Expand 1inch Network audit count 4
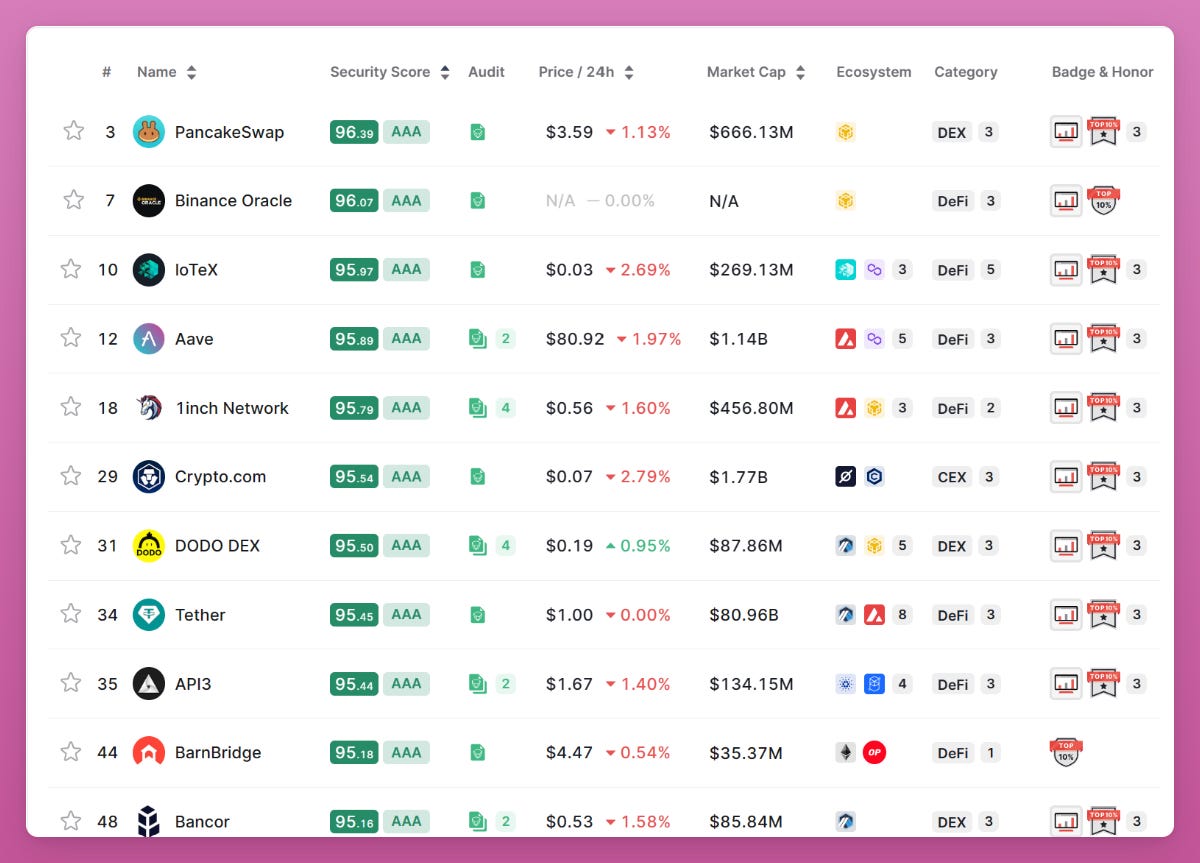The image size is (1200, 863). (506, 407)
